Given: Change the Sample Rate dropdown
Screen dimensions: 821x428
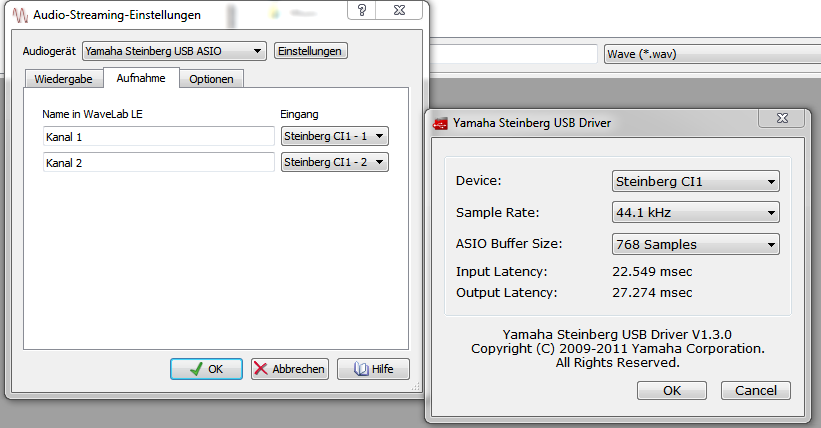Looking at the screenshot, I should [695, 213].
